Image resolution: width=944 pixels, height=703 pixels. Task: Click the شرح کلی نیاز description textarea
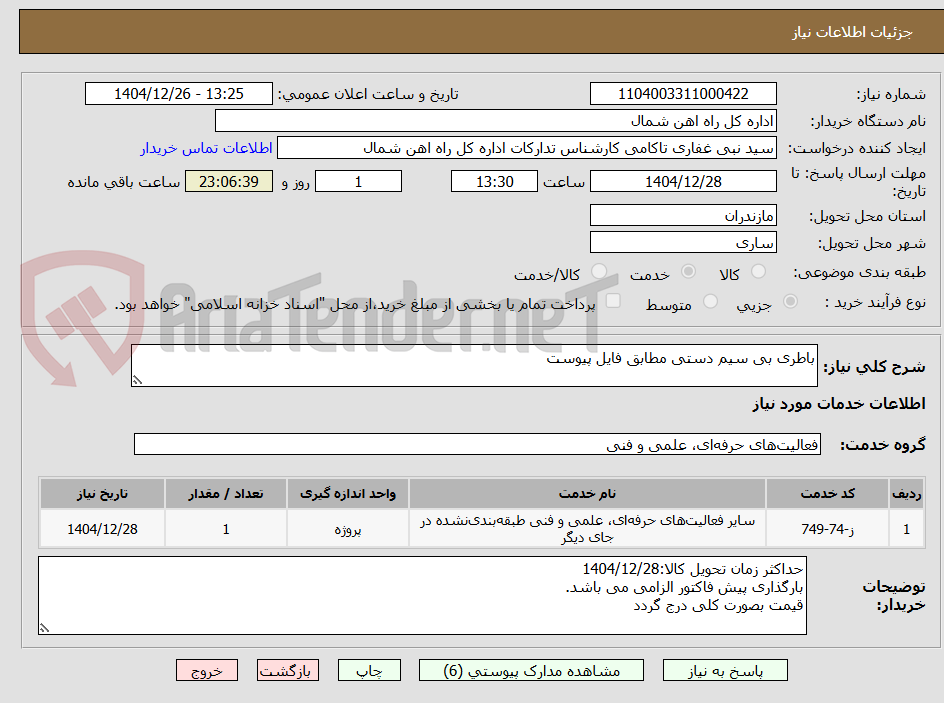(x=474, y=365)
